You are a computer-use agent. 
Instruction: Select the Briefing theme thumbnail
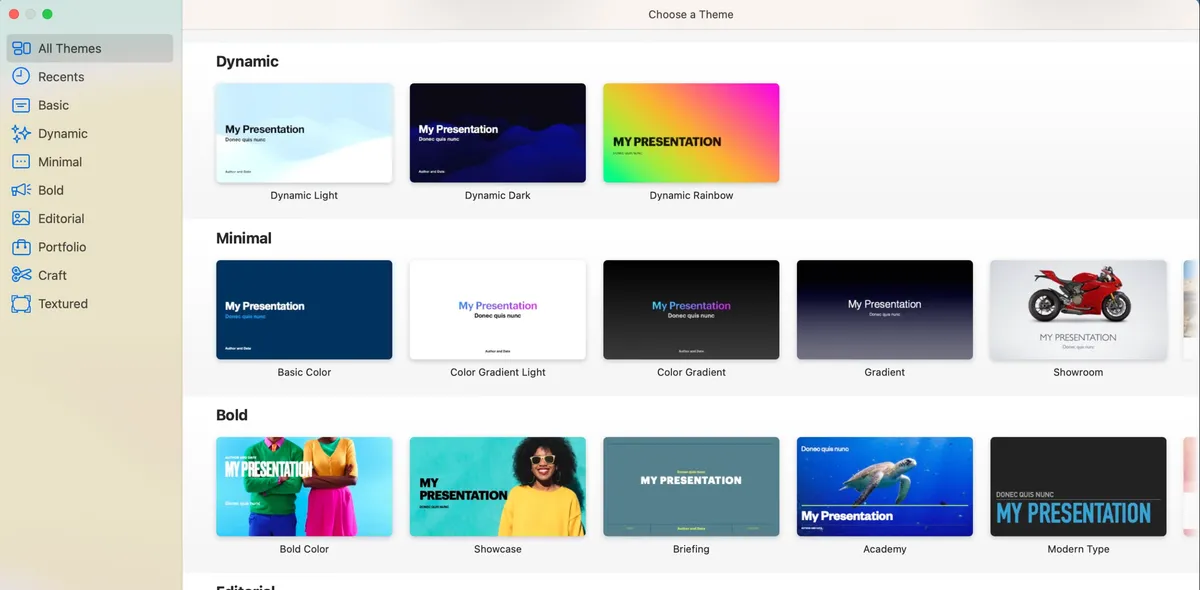(x=691, y=487)
